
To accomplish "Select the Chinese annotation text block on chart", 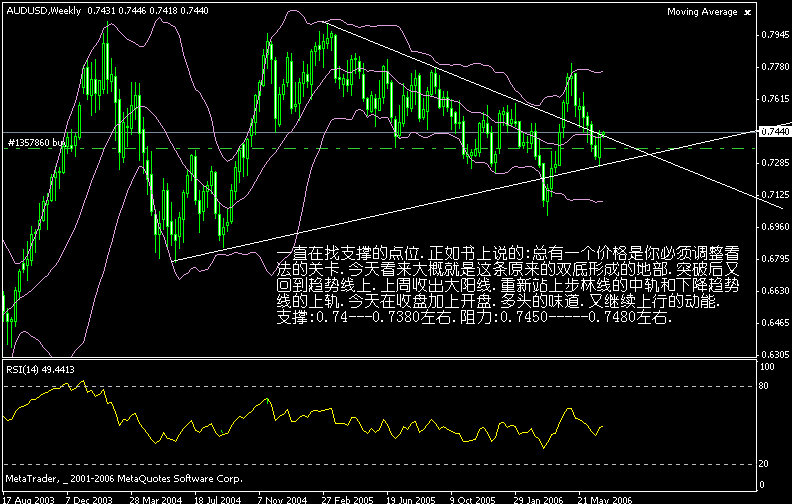I will pyautogui.click(x=508, y=285).
